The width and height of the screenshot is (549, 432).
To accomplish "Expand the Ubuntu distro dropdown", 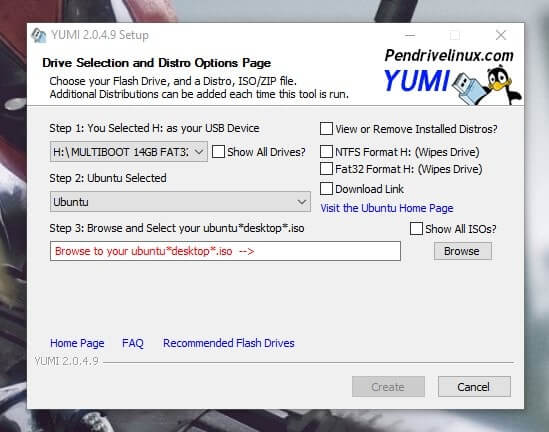I will (x=180, y=202).
